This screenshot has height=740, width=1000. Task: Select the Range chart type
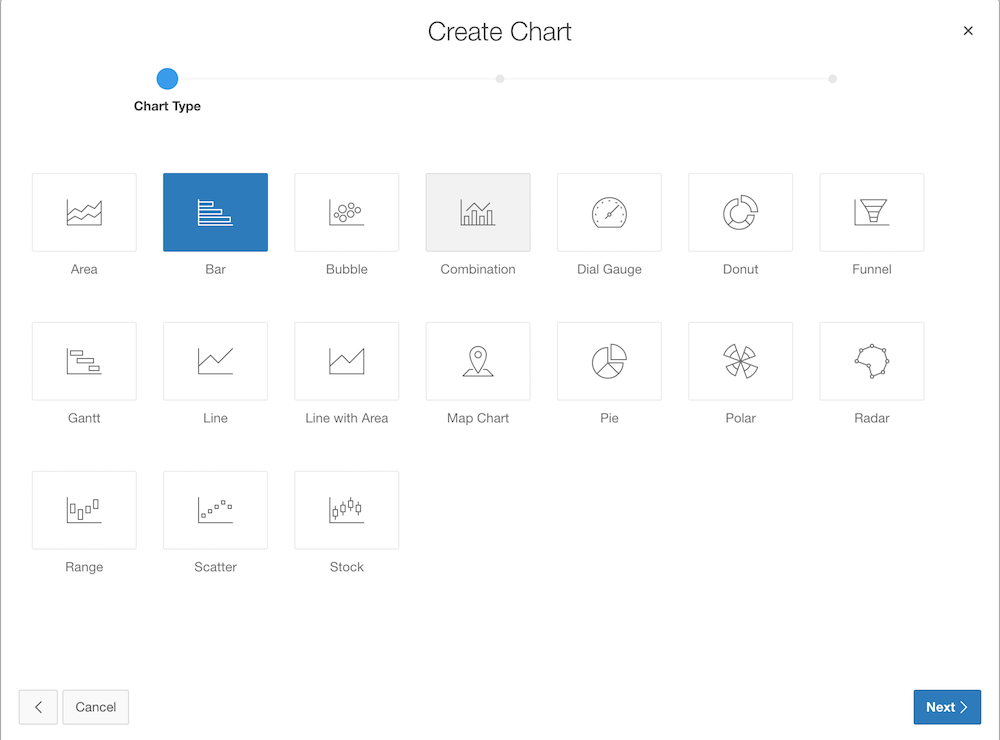[x=84, y=510]
